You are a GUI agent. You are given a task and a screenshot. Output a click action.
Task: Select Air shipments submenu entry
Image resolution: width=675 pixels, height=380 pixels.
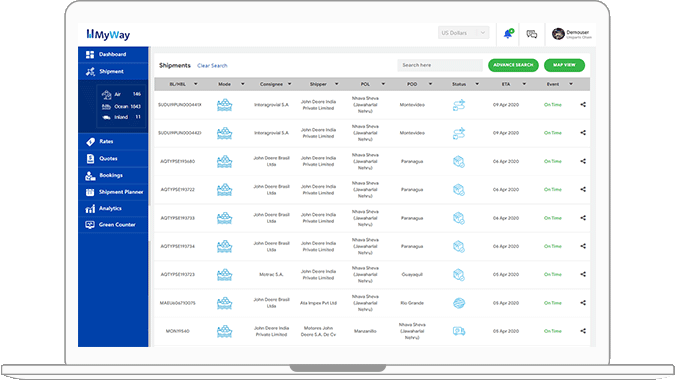click(x=121, y=94)
